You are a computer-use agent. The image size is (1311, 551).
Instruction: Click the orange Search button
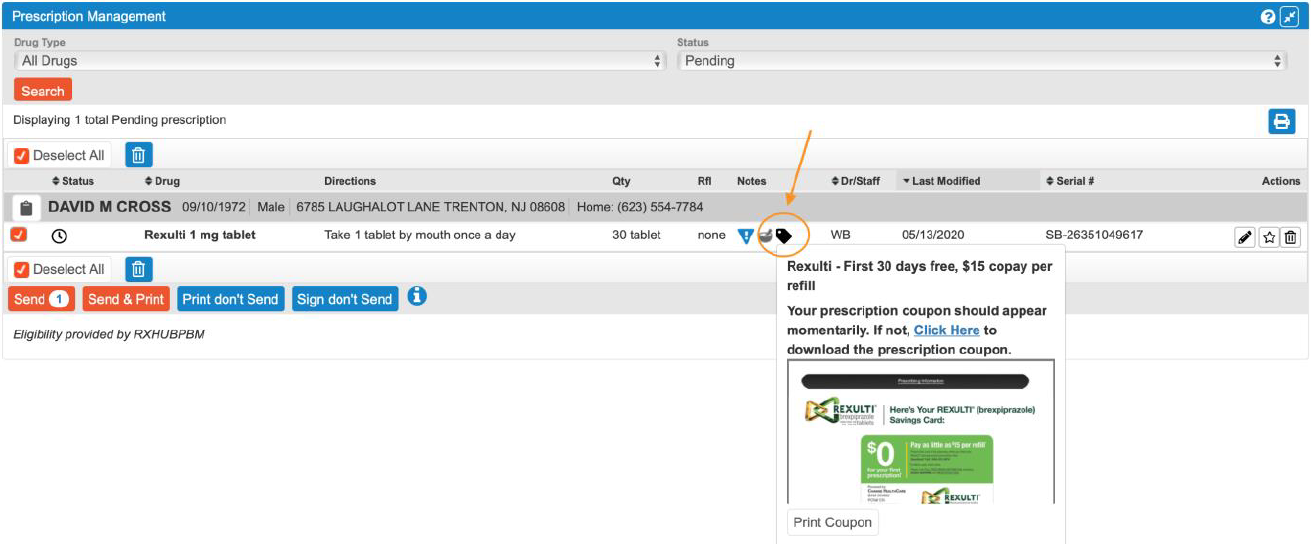pyautogui.click(x=43, y=91)
